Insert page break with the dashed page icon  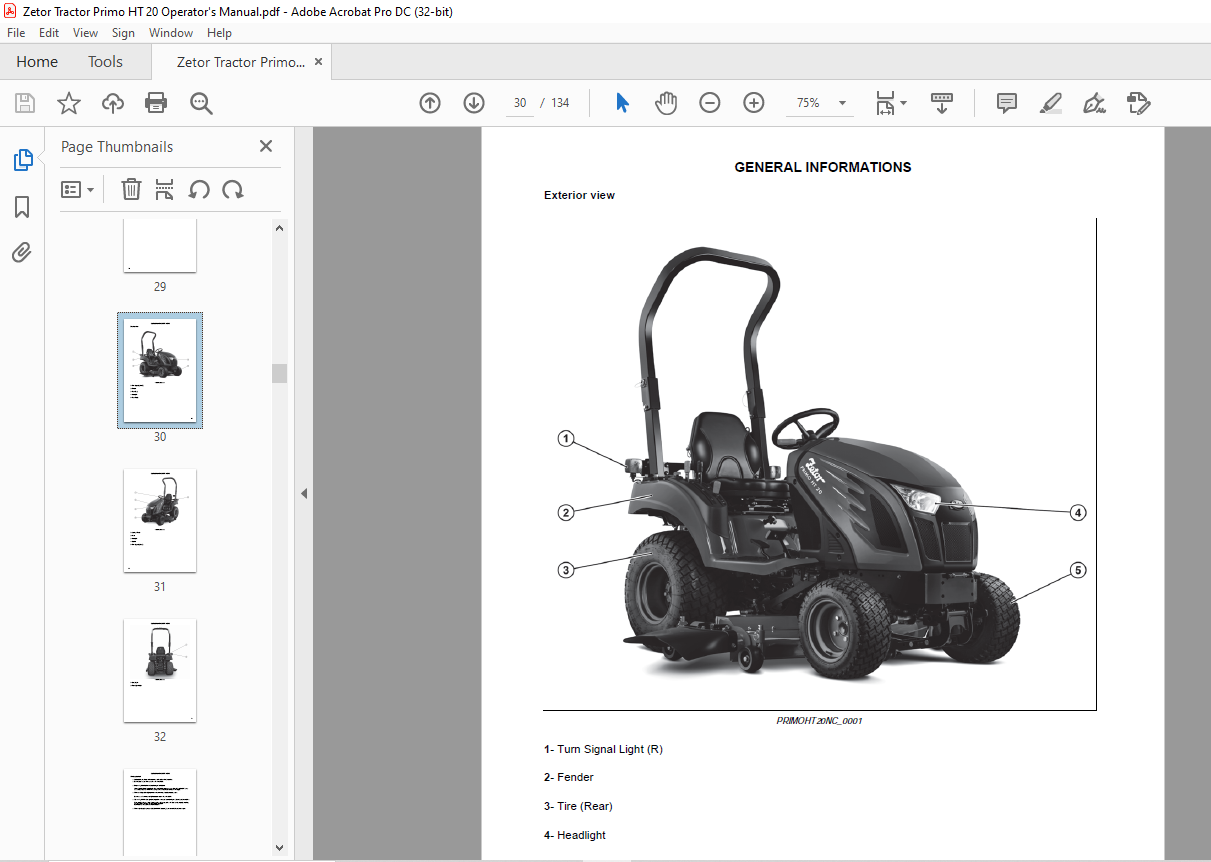(165, 189)
